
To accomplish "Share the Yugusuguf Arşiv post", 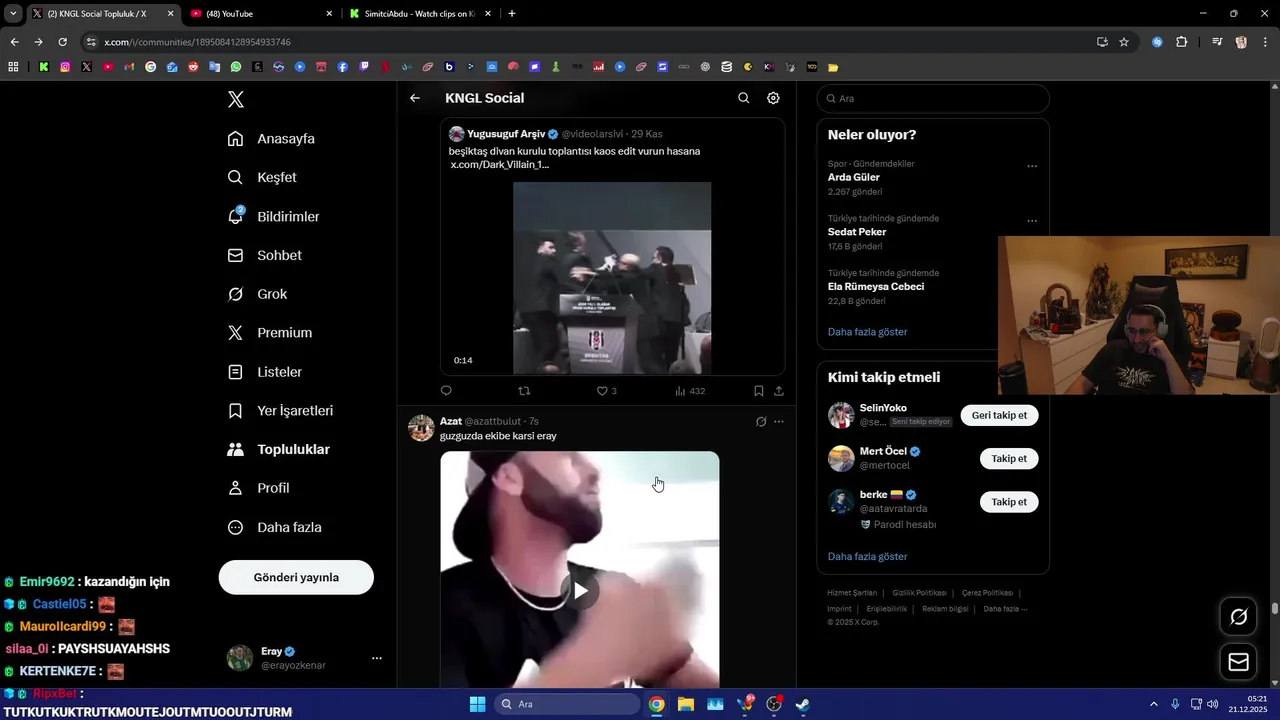I will (x=779, y=391).
